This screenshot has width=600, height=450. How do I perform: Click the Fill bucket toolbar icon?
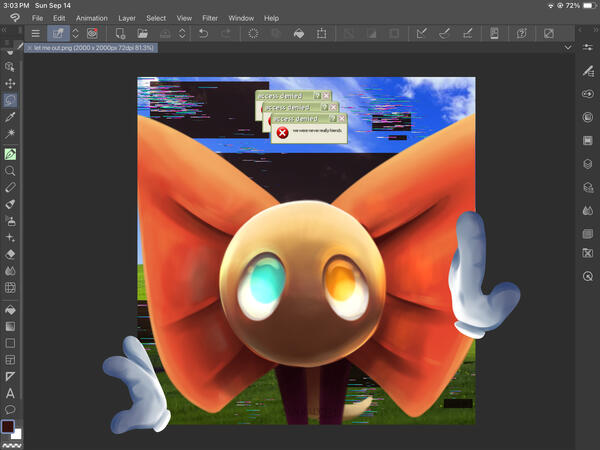[299, 34]
